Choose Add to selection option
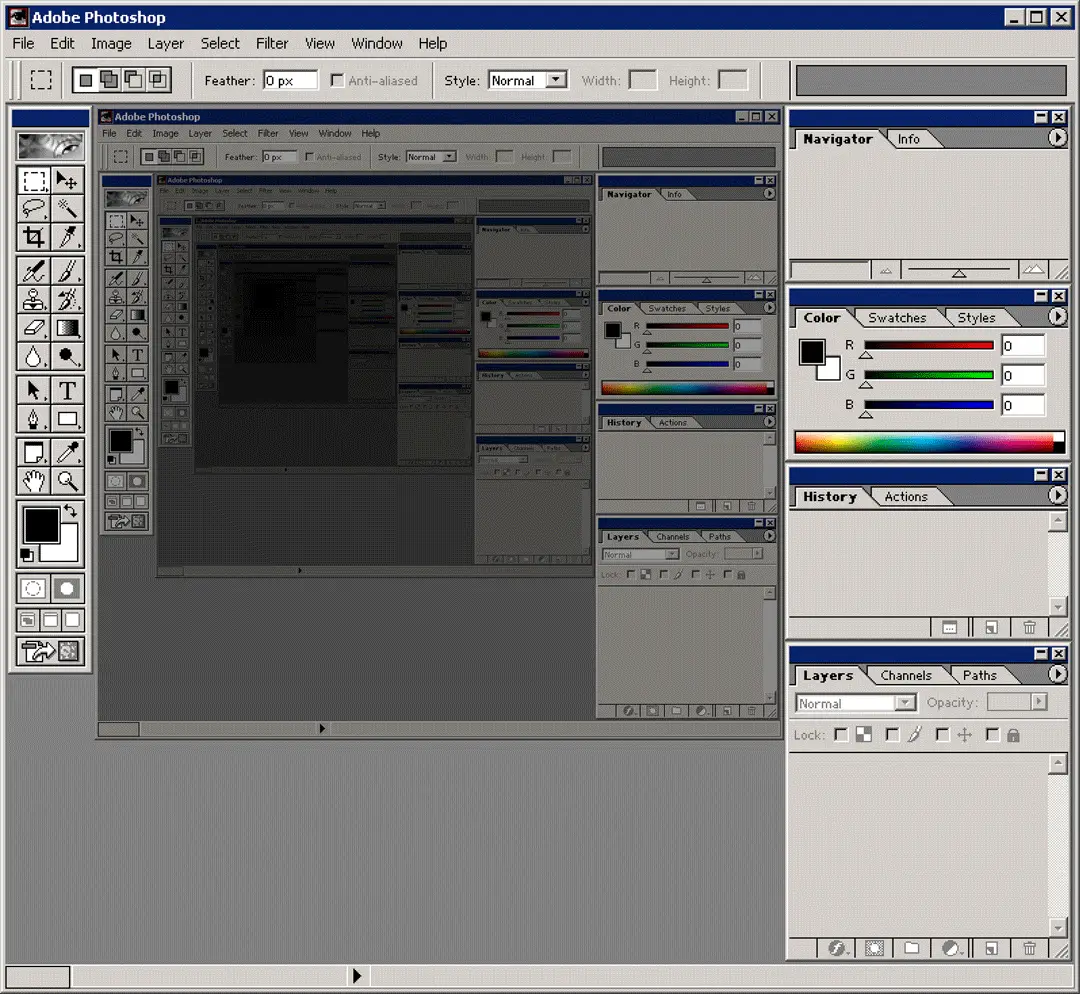Image resolution: width=1080 pixels, height=994 pixels. click(x=109, y=80)
